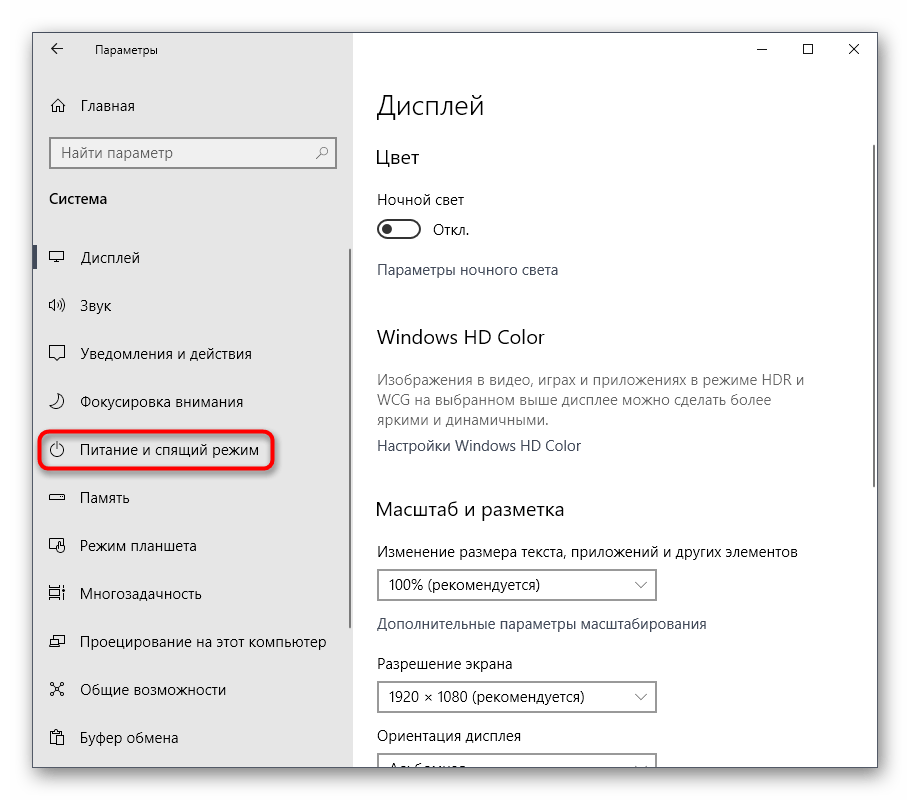
Task: Click Дополнительные параметры масштабирования link
Action: 541,624
